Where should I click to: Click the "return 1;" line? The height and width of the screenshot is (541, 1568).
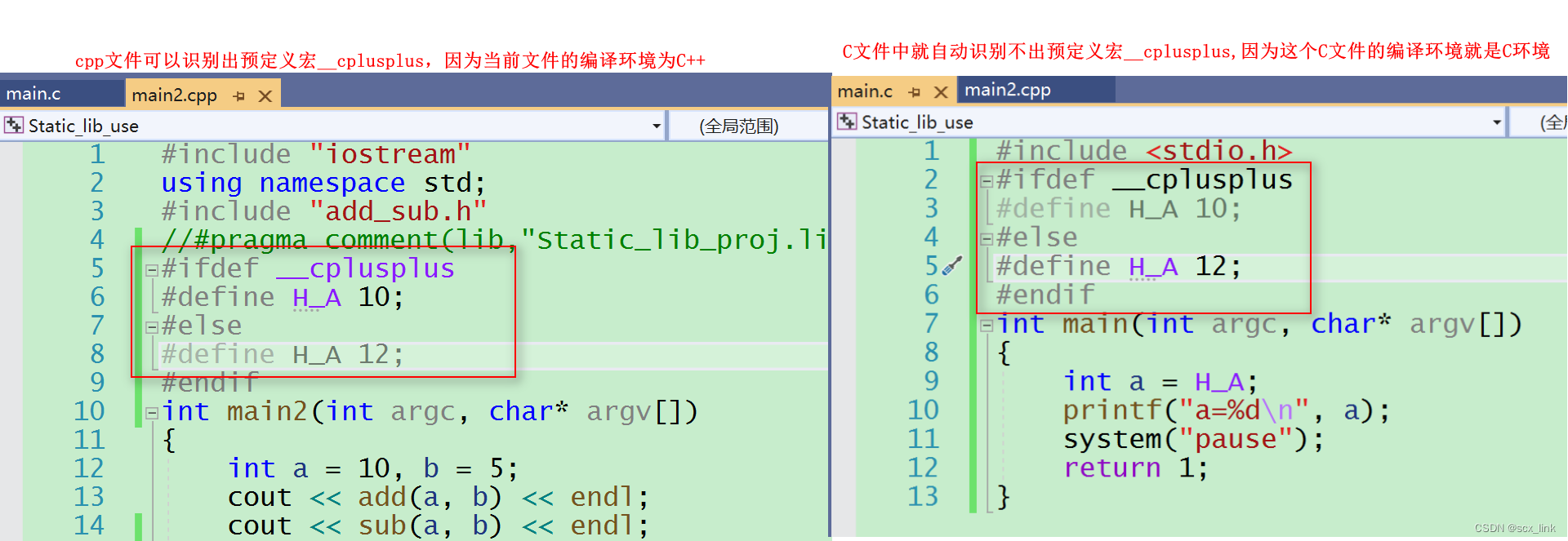pos(1136,468)
